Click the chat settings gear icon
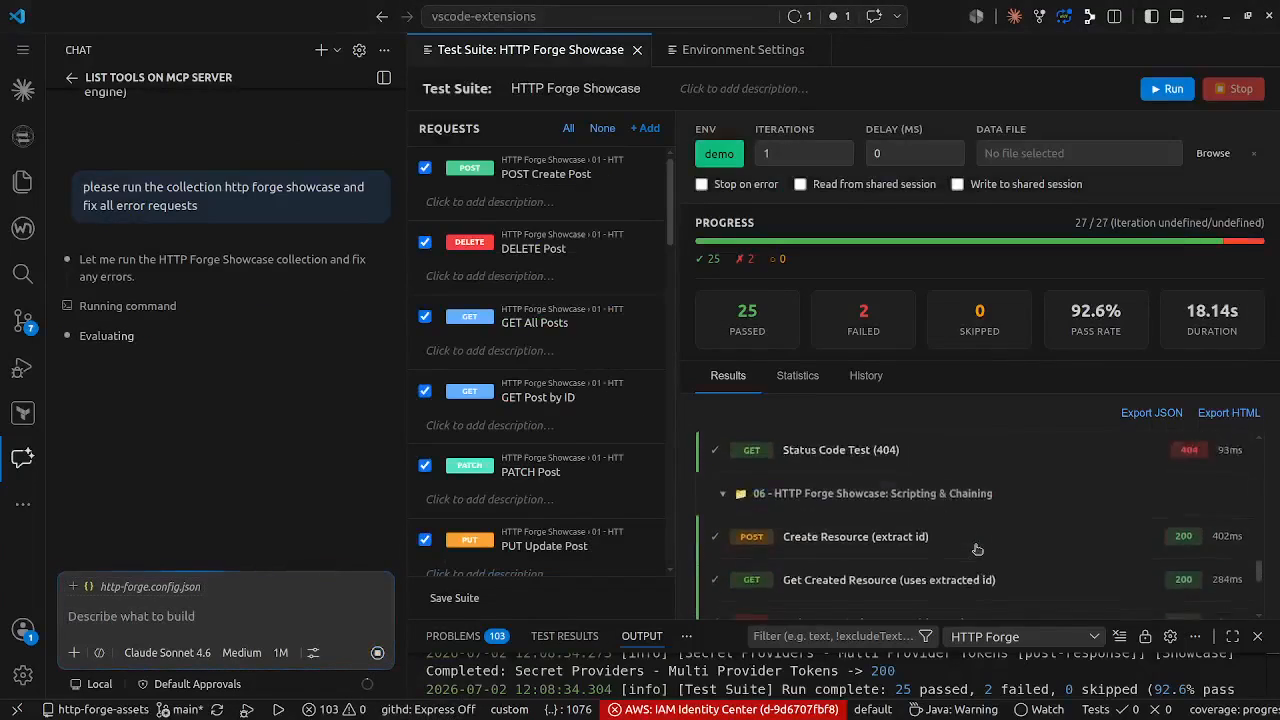1280x720 pixels. pyautogui.click(x=359, y=50)
